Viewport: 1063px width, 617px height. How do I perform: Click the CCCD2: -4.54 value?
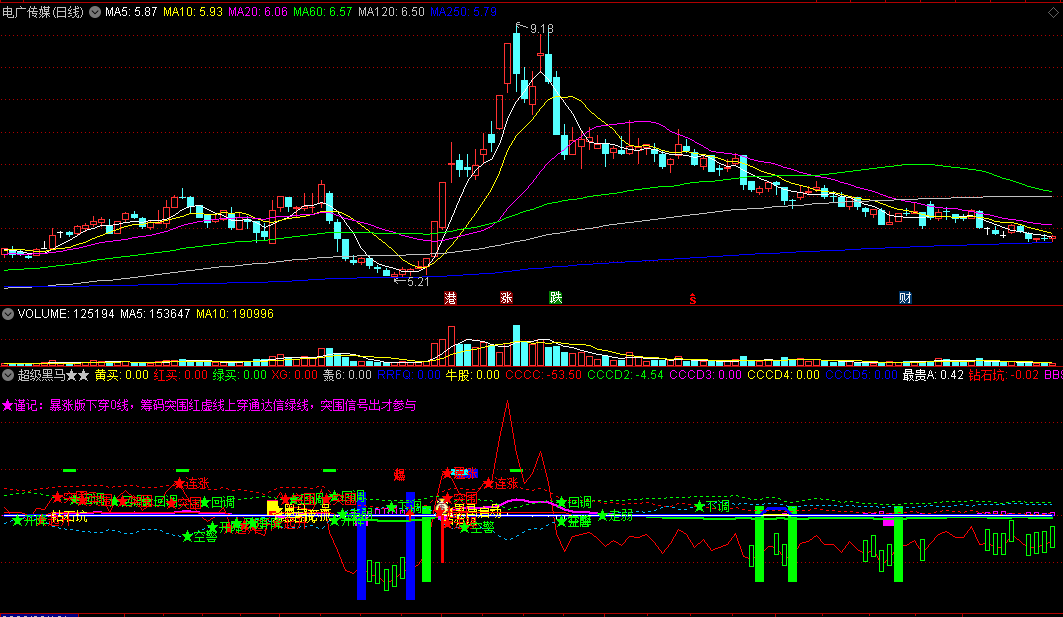(x=625, y=375)
